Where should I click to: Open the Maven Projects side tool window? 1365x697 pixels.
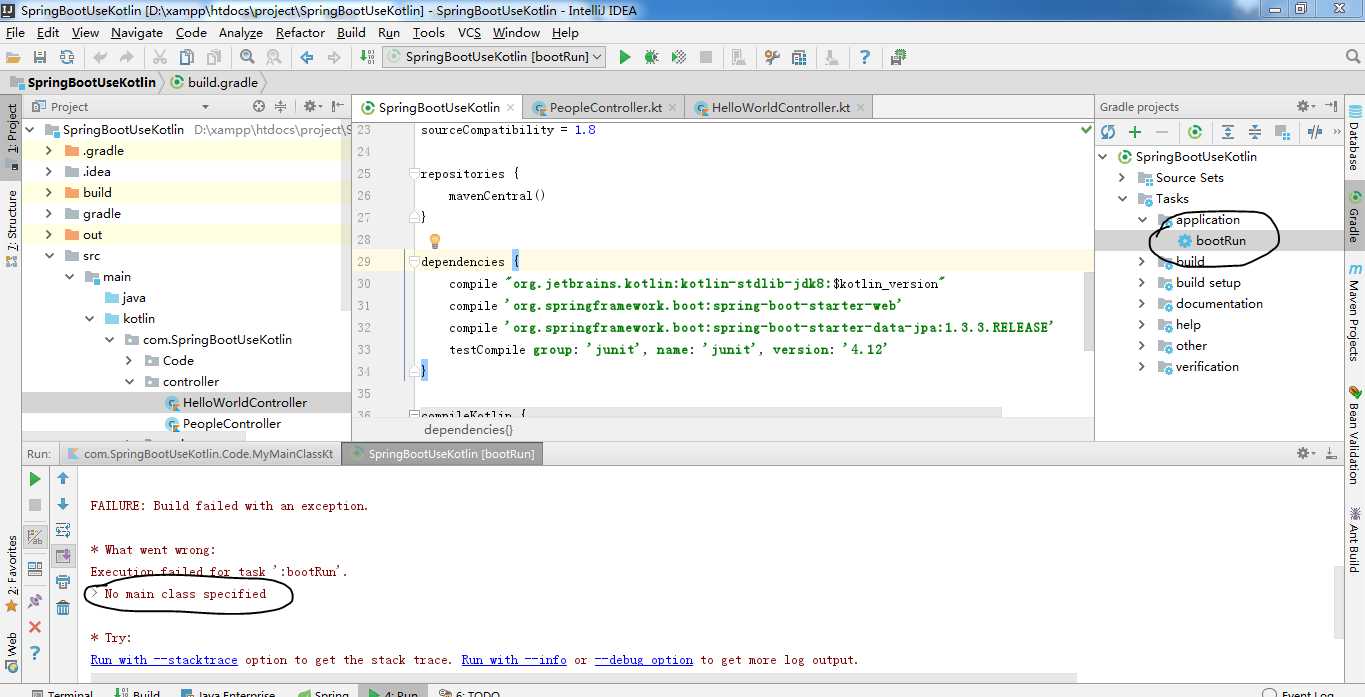coord(1354,312)
